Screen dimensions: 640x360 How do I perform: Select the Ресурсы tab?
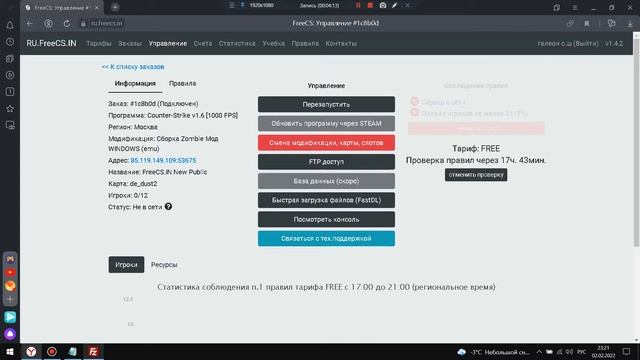click(x=164, y=264)
